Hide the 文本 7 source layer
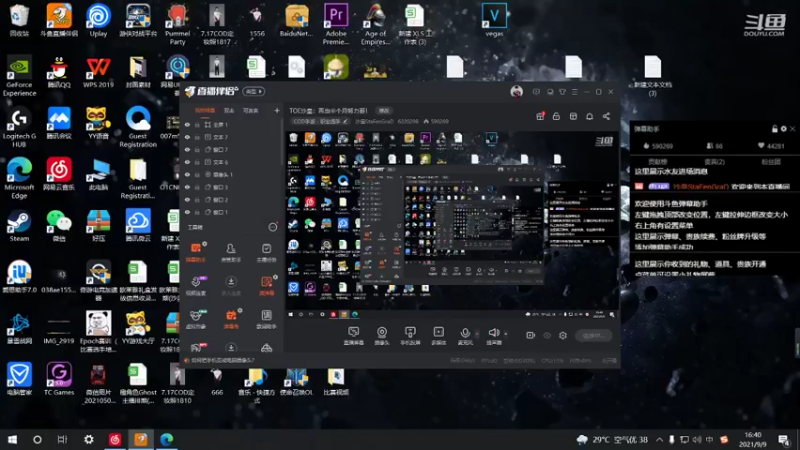 pyautogui.click(x=187, y=137)
